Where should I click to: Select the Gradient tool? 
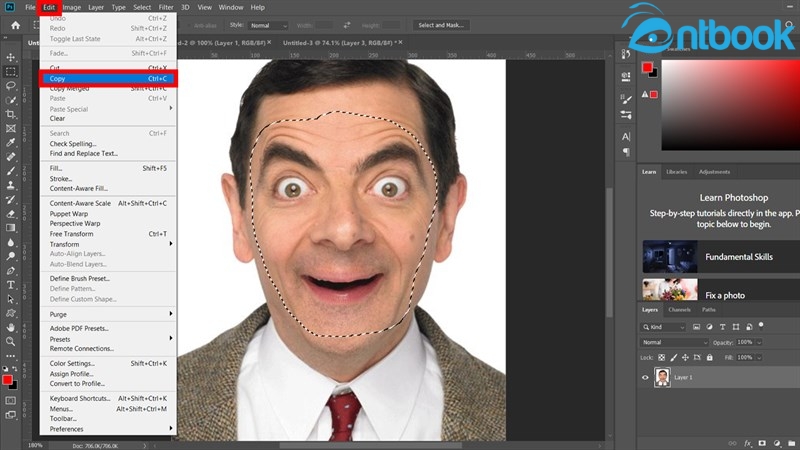coord(10,228)
